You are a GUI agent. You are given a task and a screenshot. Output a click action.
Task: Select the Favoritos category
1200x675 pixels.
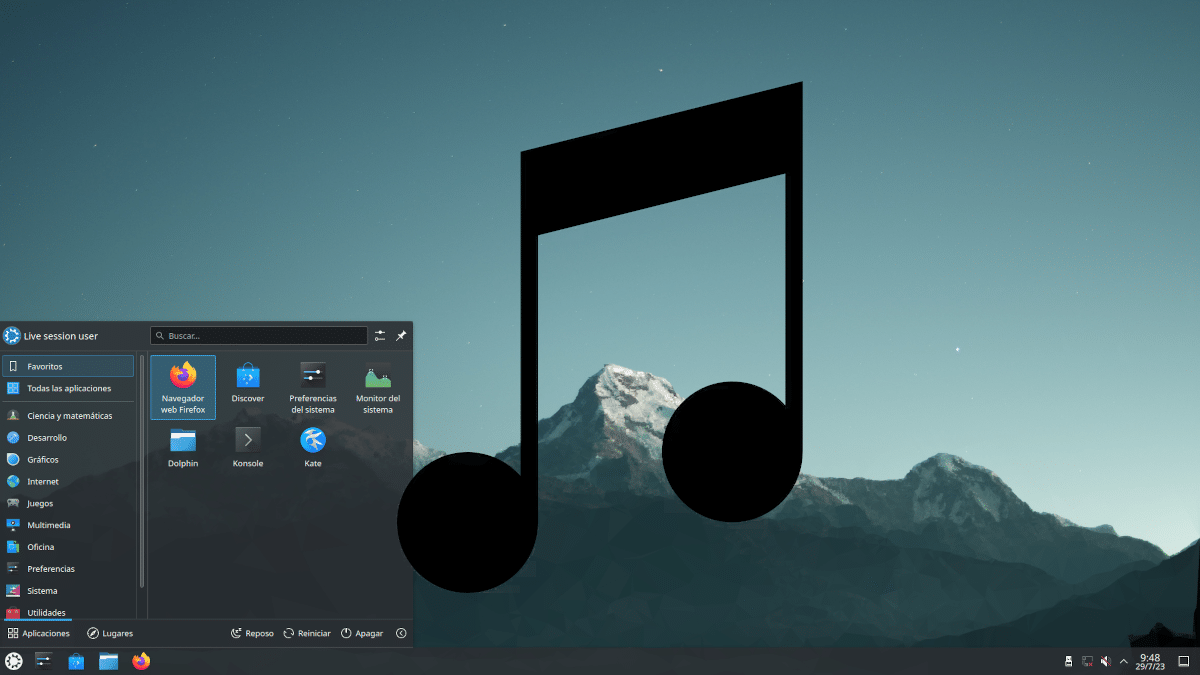68,366
